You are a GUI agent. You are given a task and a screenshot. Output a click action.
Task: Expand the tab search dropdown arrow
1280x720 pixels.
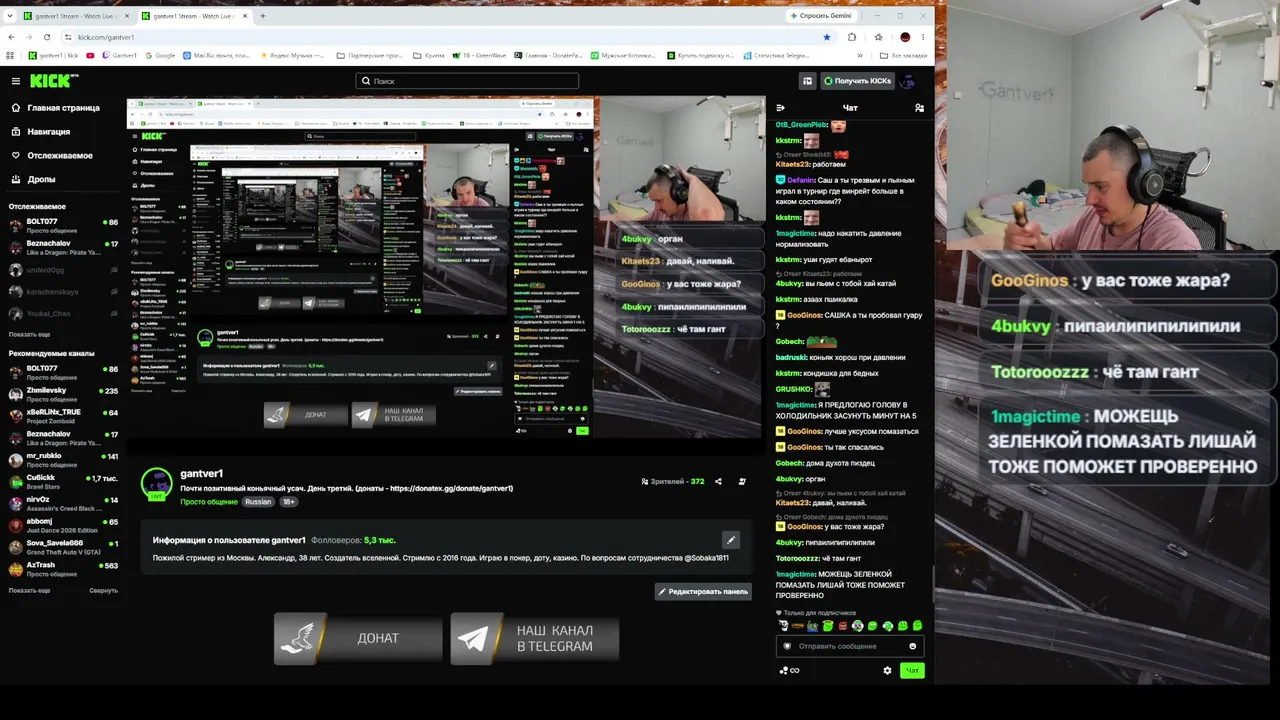[10, 16]
